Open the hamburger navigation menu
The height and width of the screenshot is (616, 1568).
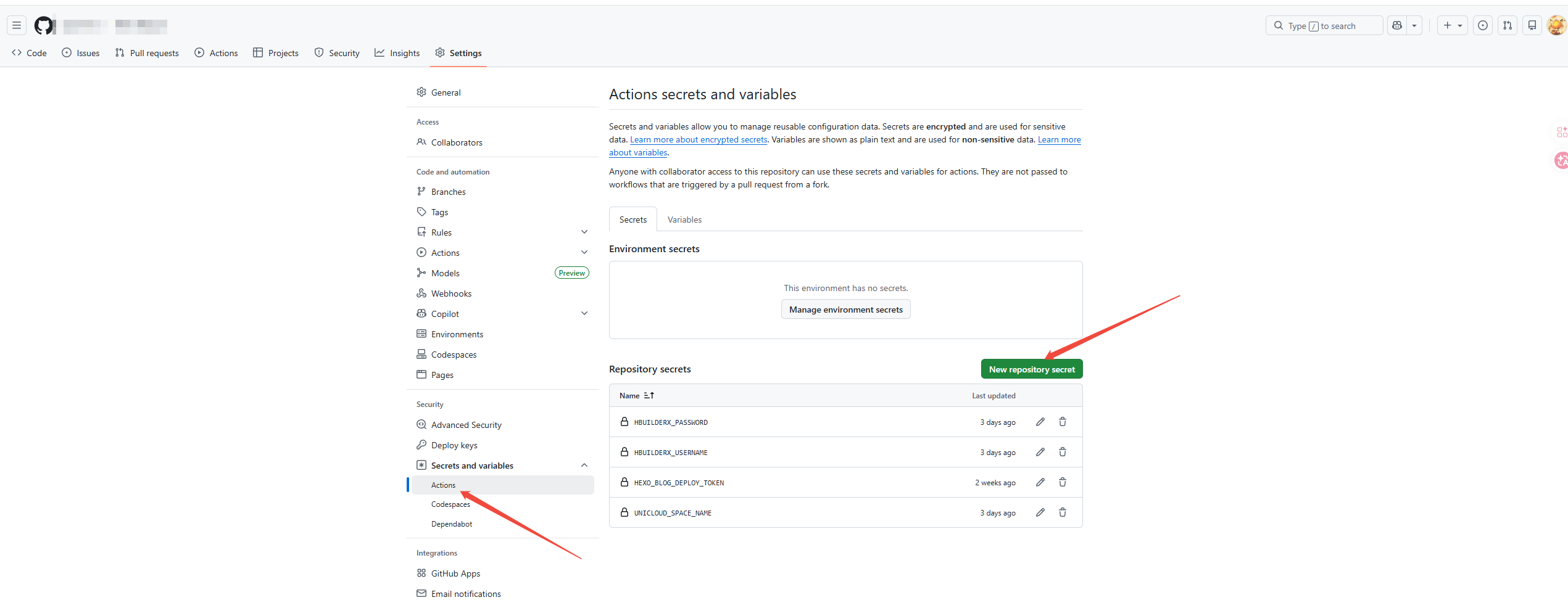pos(17,26)
